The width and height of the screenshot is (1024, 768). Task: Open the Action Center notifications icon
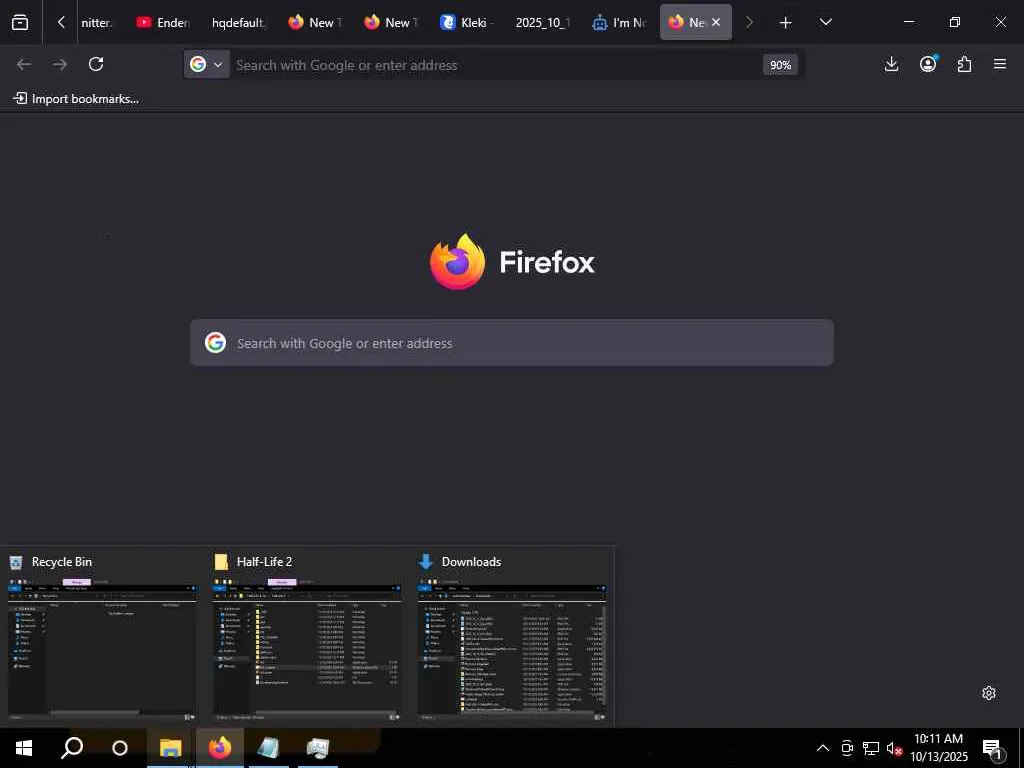(x=993, y=748)
